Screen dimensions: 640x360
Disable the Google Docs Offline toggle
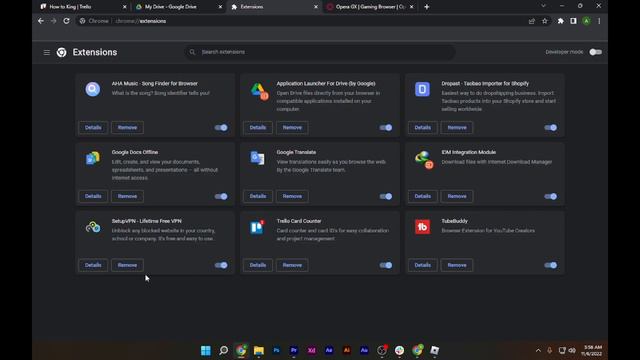tap(221, 196)
